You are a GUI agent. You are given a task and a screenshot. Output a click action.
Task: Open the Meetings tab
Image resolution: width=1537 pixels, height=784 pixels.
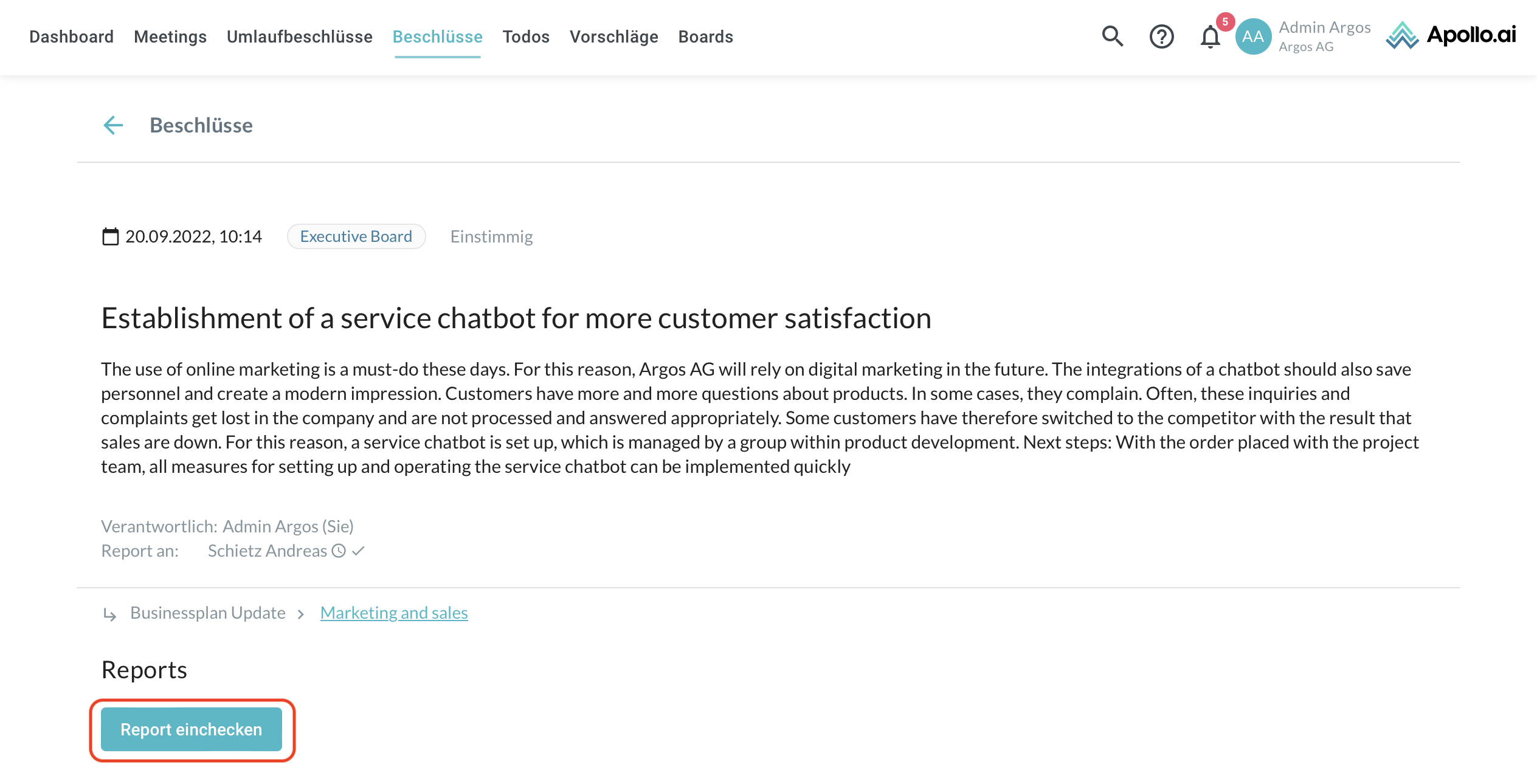tap(170, 36)
